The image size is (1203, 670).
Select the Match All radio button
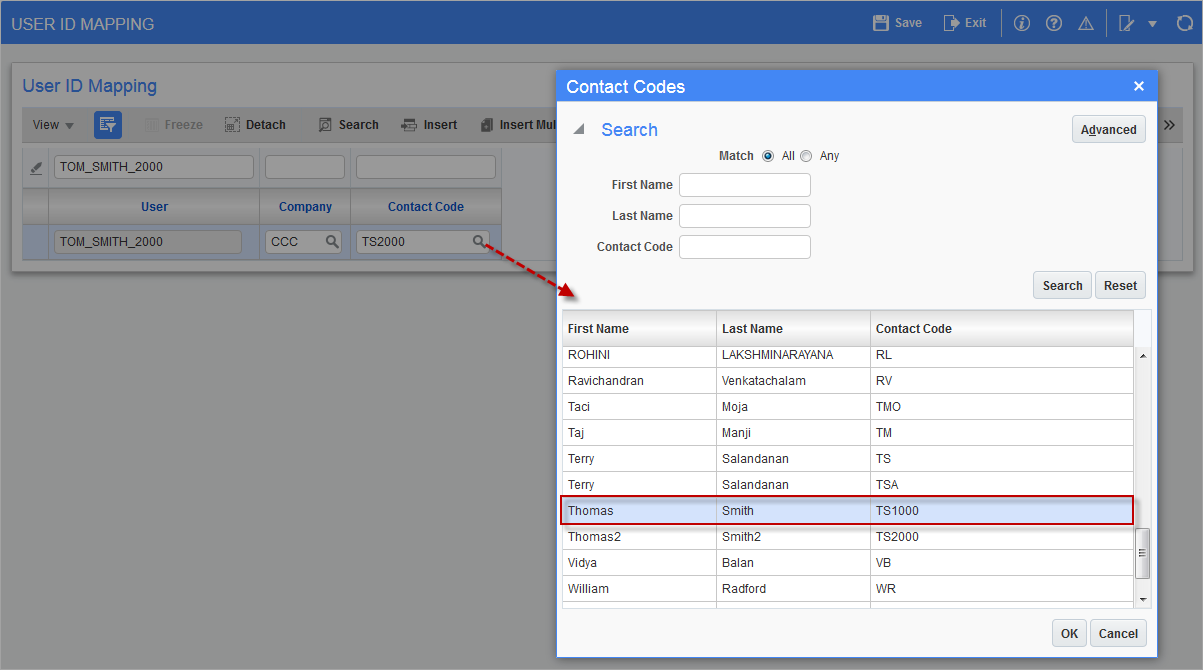pos(768,156)
